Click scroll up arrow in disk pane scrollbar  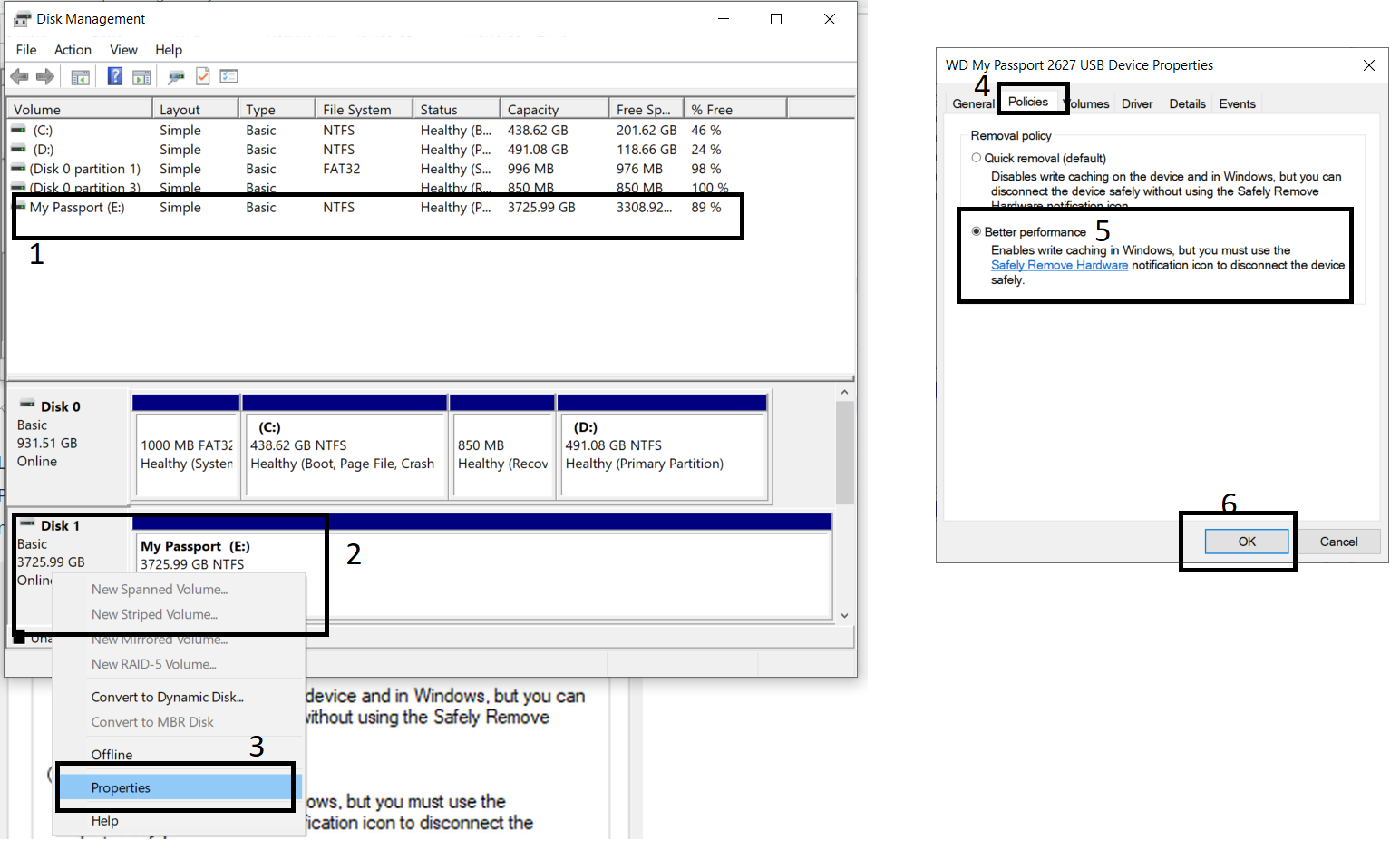pyautogui.click(x=844, y=393)
